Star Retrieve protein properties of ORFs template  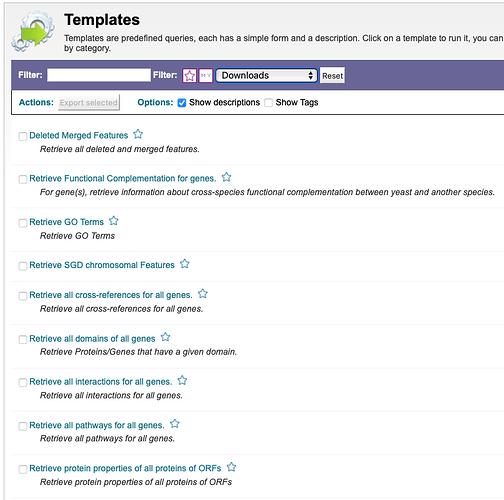(231, 467)
